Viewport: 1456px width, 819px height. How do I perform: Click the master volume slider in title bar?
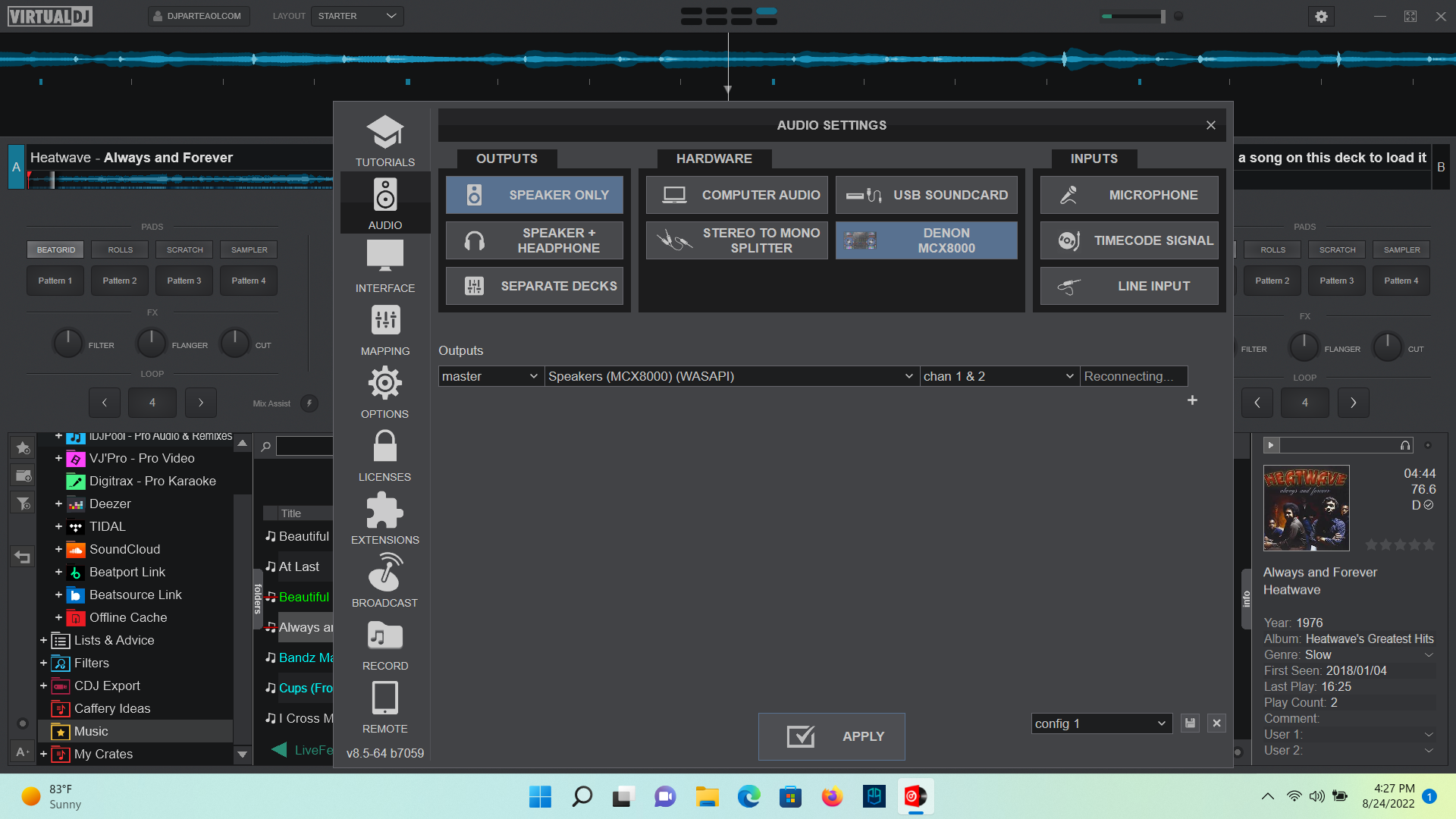click(x=1134, y=16)
